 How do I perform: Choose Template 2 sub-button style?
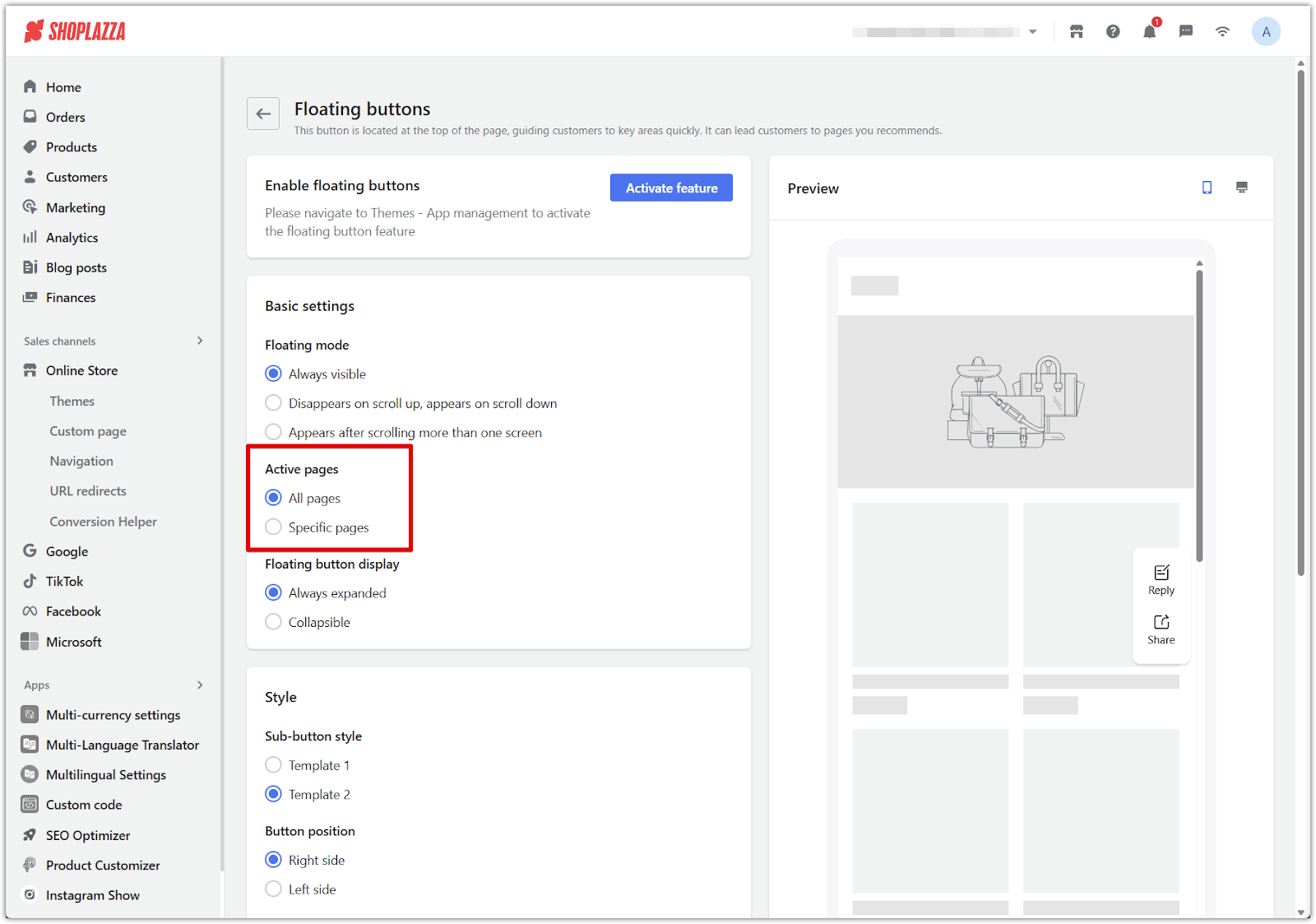tap(274, 794)
